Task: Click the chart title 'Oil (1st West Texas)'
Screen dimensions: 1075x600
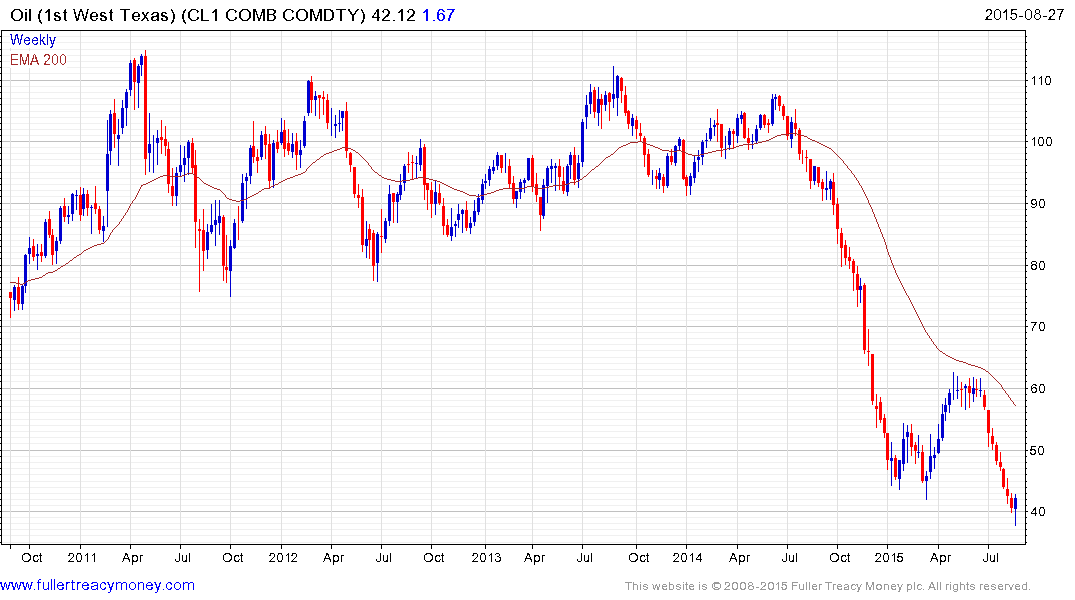Action: pyautogui.click(x=93, y=15)
